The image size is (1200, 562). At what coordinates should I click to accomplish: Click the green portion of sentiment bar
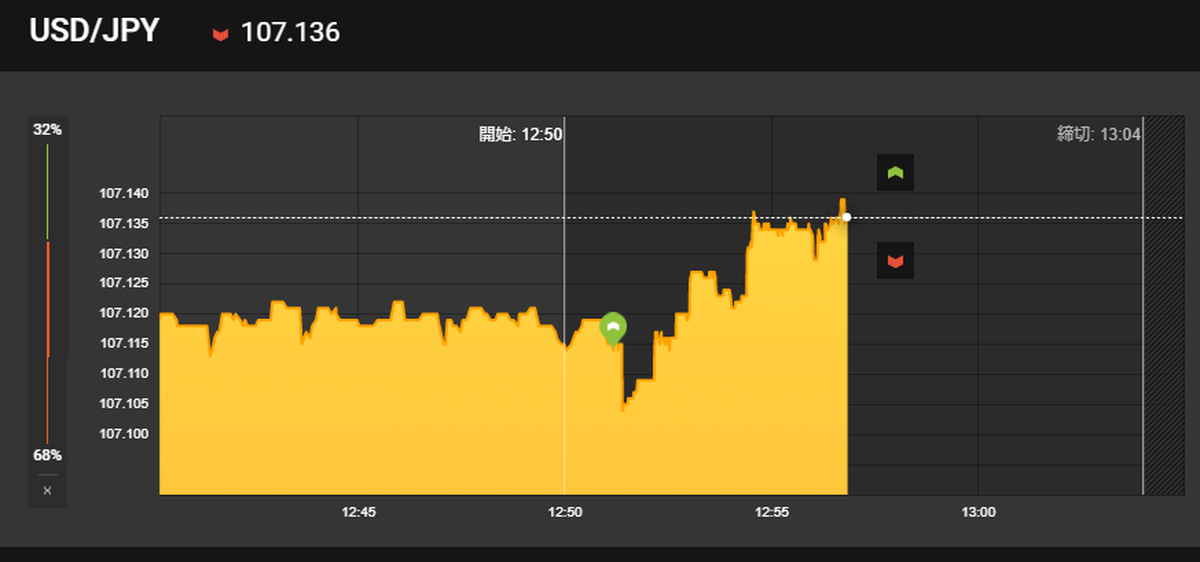(x=47, y=190)
